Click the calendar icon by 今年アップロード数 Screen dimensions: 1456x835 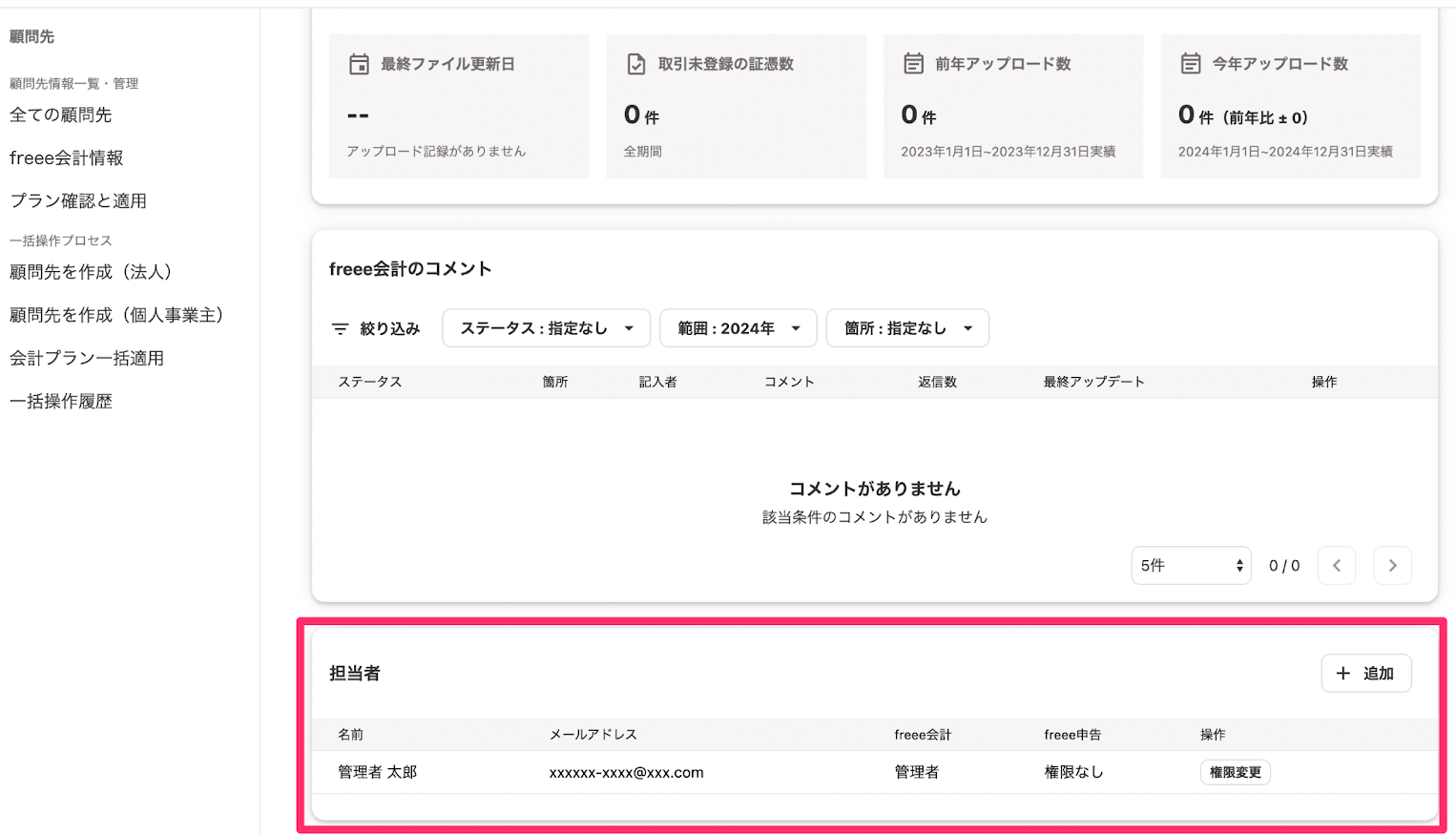pyautogui.click(x=1191, y=64)
